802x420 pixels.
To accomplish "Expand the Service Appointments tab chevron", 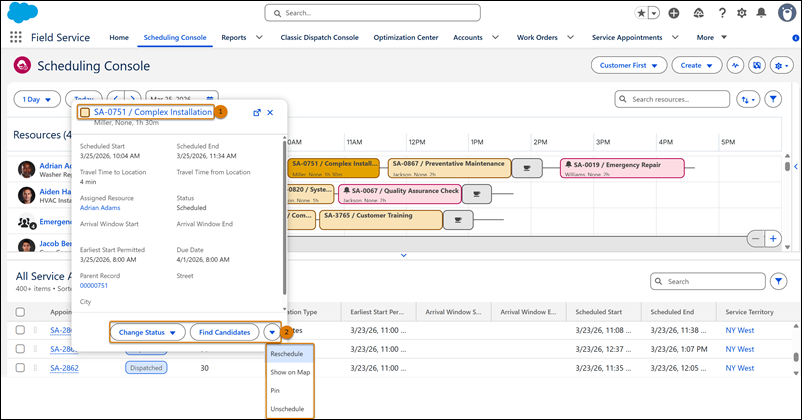I will point(675,37).
